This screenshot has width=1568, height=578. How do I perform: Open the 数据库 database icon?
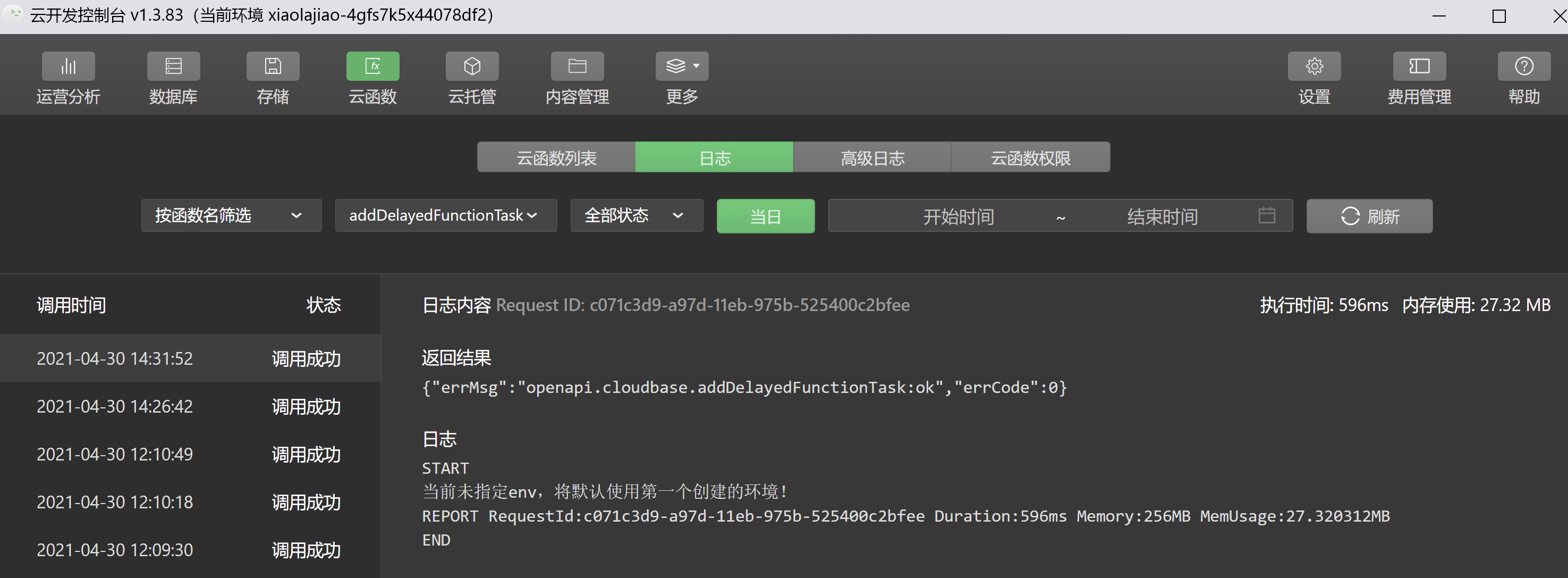pos(173,66)
